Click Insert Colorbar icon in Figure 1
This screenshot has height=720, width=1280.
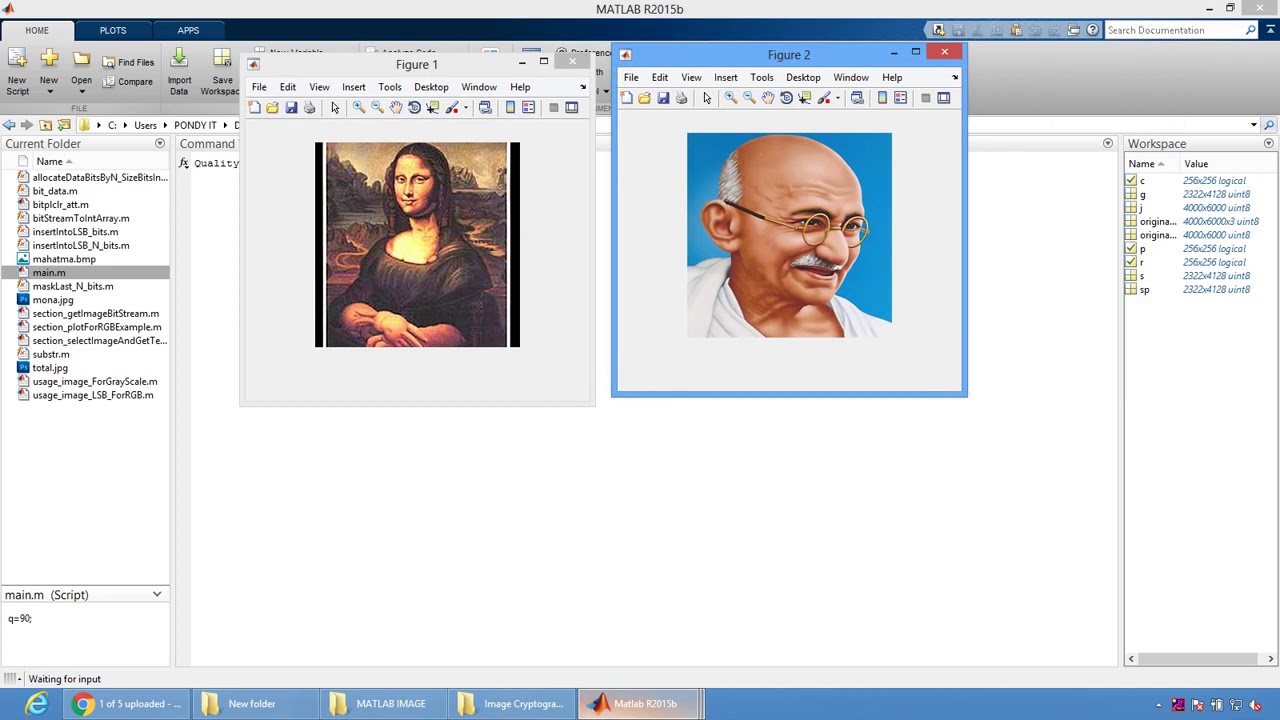pyautogui.click(x=510, y=108)
